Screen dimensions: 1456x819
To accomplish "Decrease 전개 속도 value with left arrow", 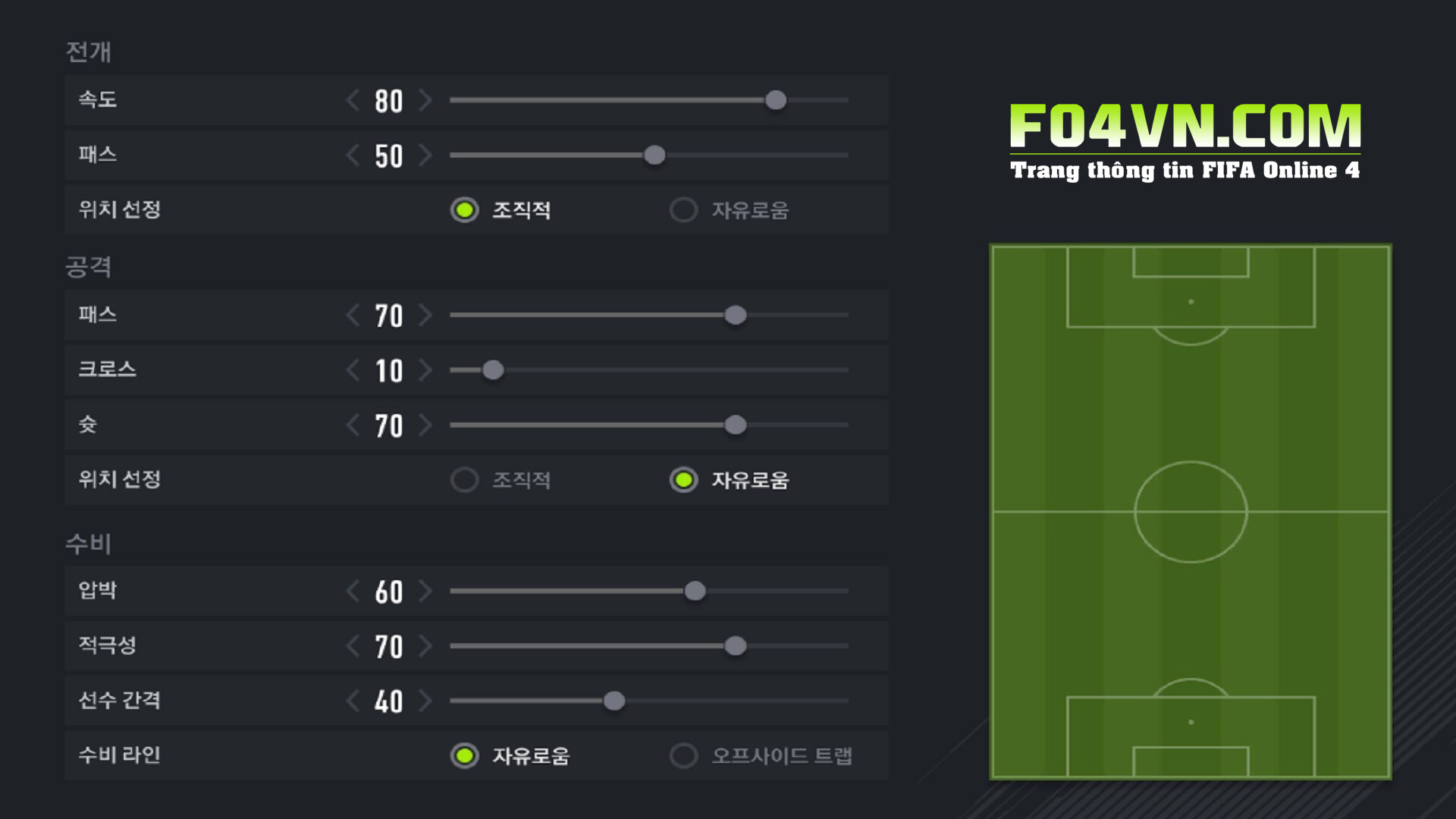I will (x=353, y=100).
